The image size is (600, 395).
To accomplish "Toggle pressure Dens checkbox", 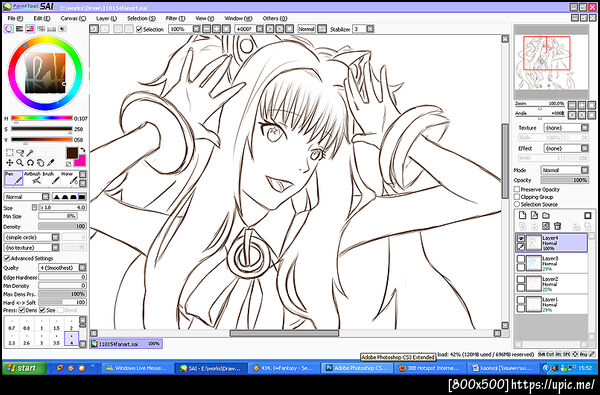I will (22, 310).
